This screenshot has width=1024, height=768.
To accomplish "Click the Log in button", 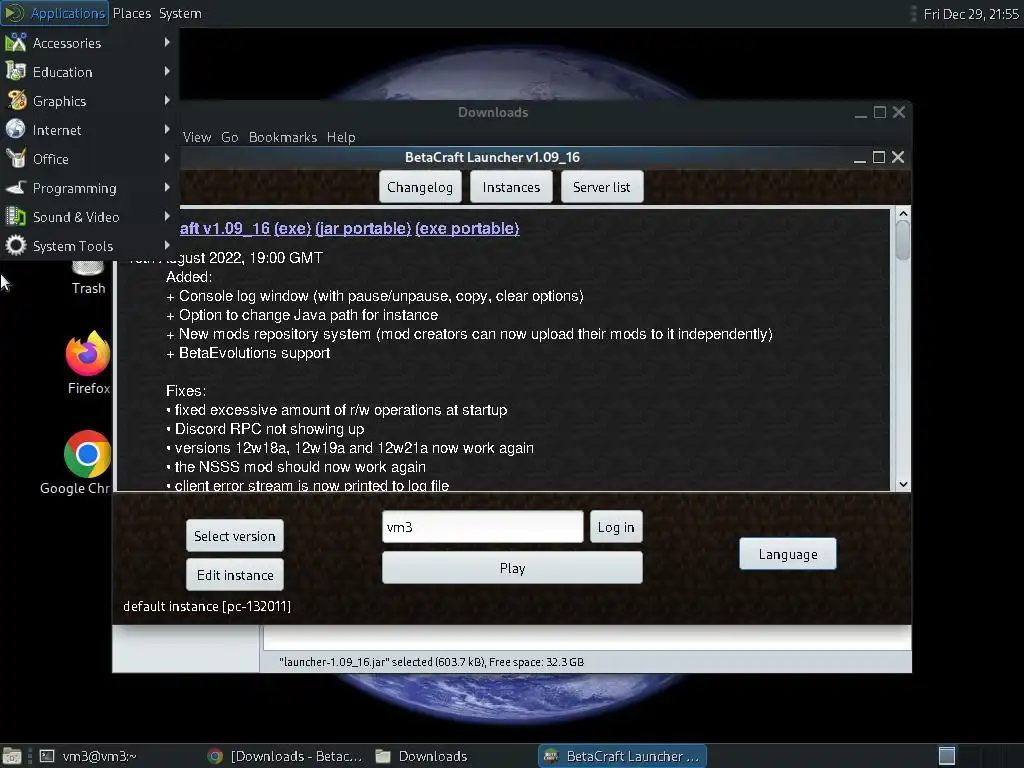I will [x=616, y=527].
